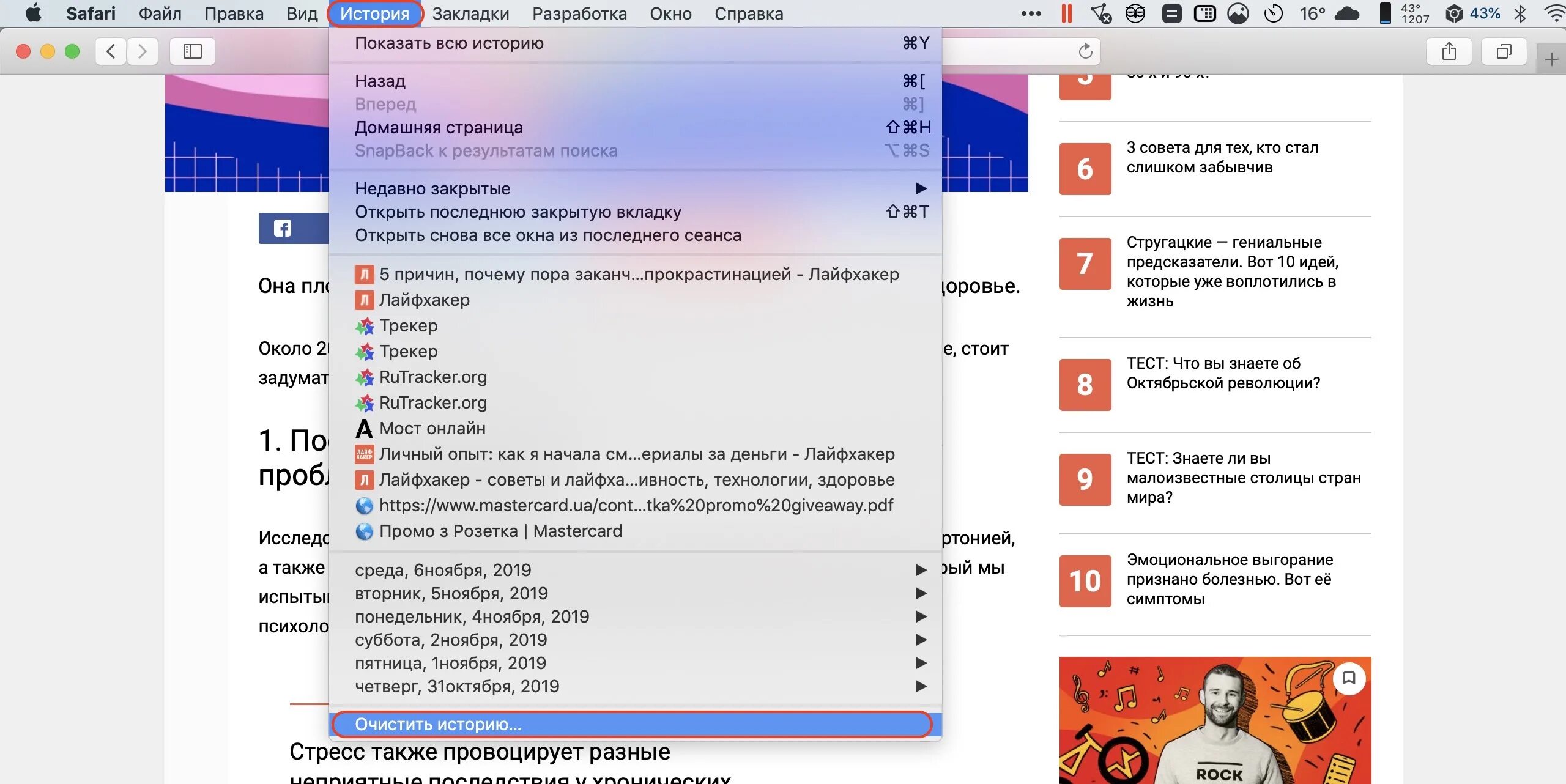Add a new tab with plus

1551,59
